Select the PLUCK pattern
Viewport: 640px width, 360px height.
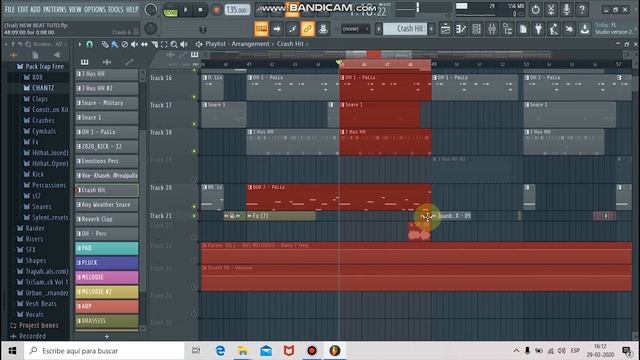(107, 262)
